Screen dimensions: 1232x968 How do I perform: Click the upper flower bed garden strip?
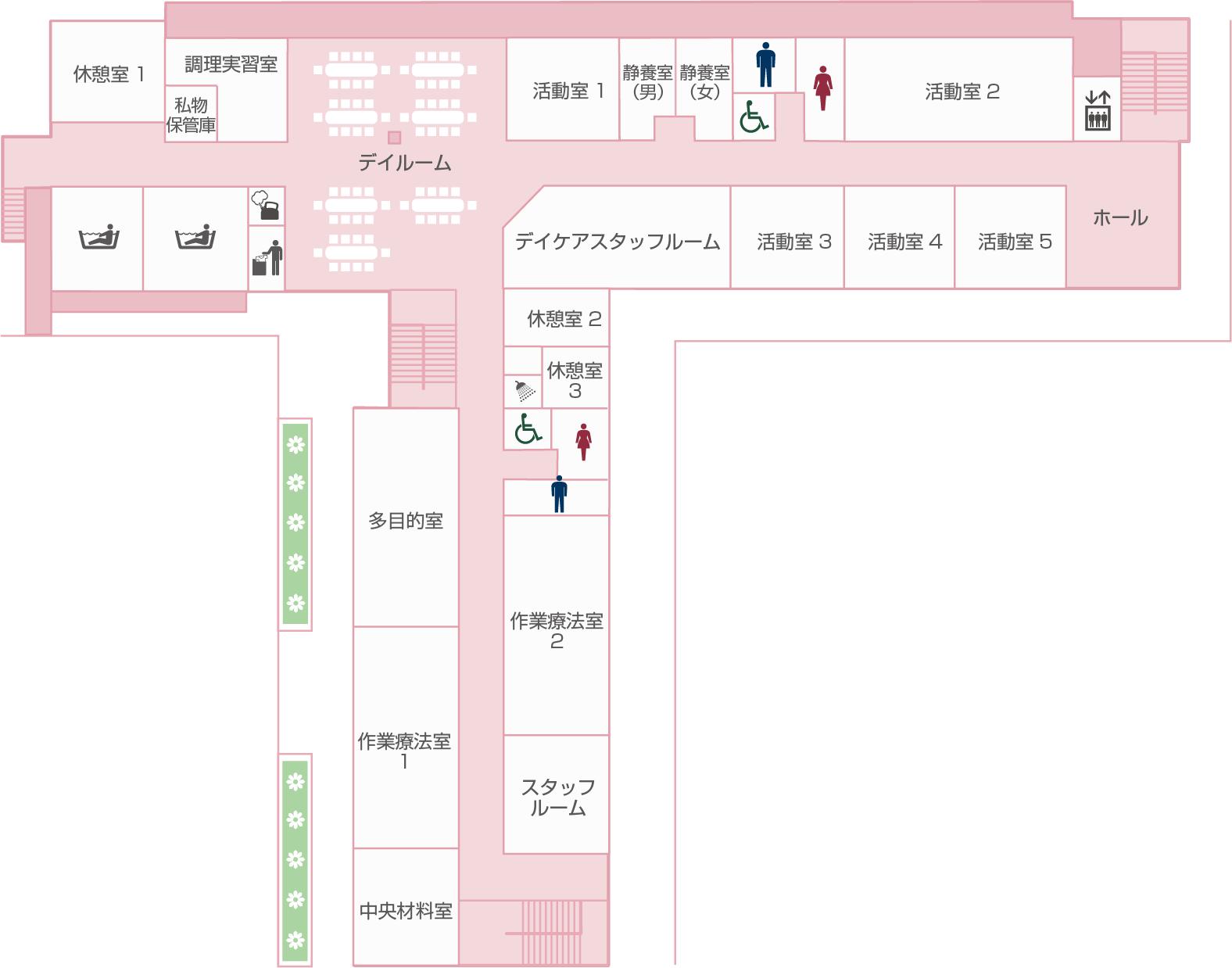point(295,524)
